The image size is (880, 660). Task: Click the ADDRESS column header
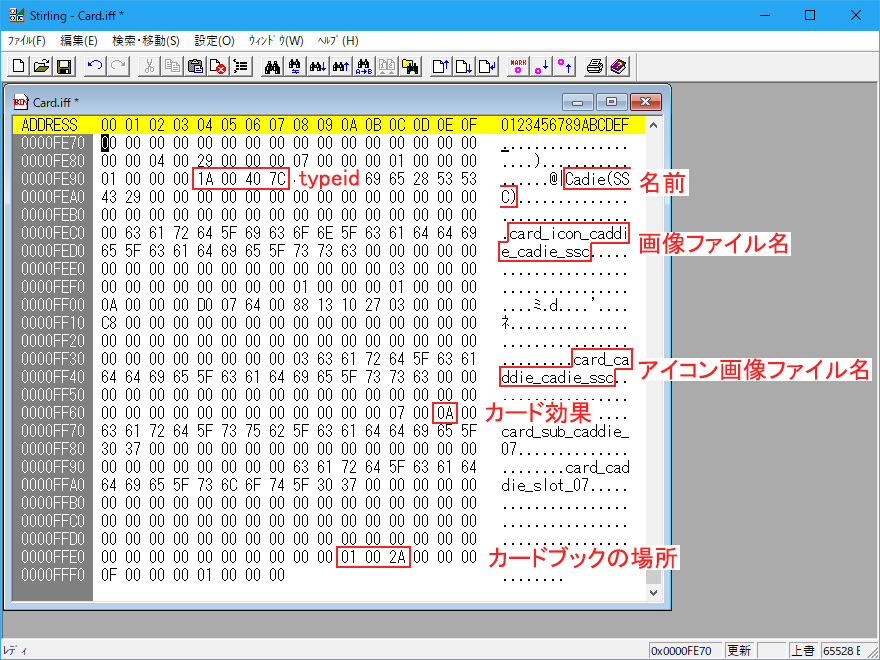49,125
